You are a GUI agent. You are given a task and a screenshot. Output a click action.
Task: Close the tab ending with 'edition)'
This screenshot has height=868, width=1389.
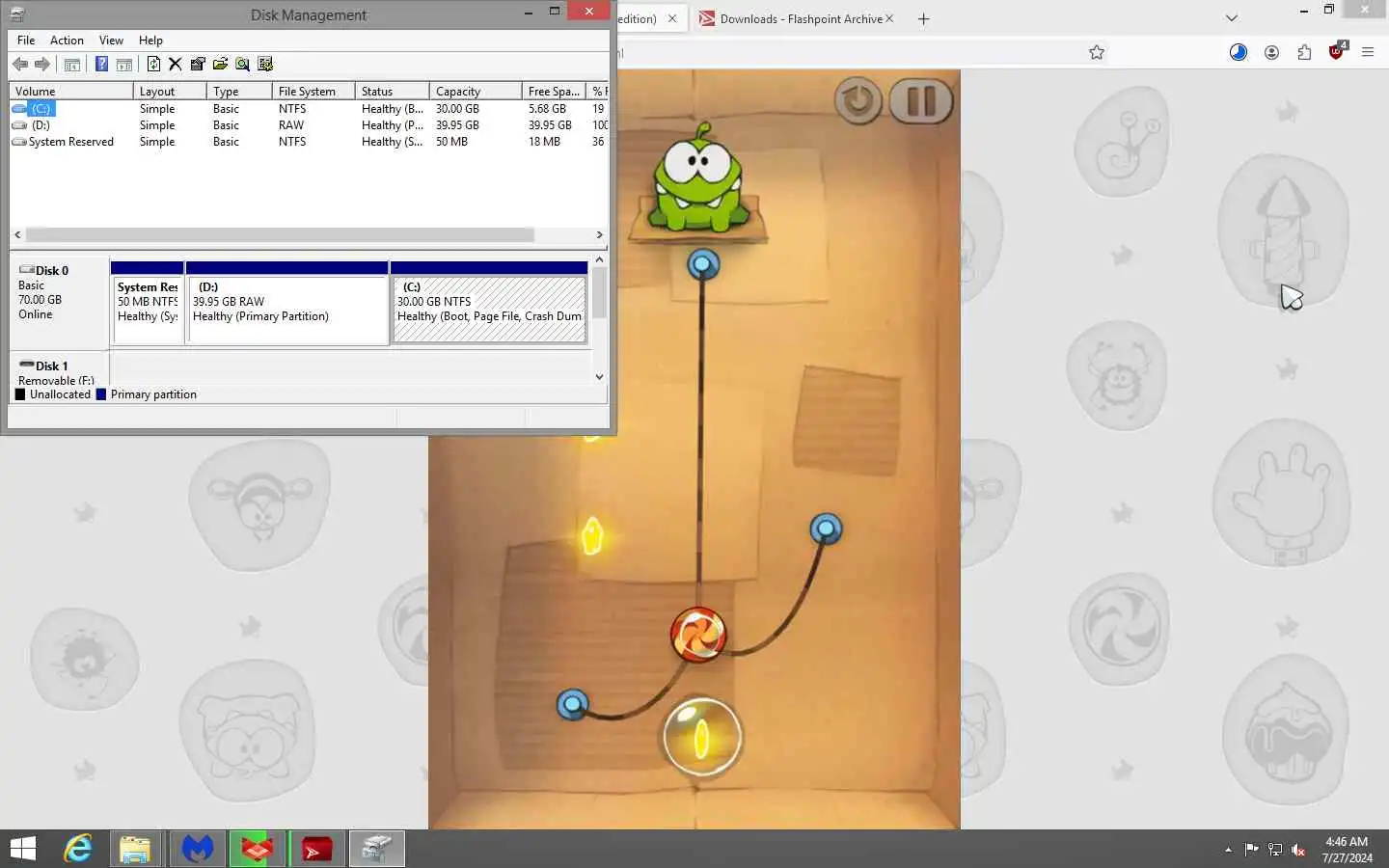[x=672, y=18]
